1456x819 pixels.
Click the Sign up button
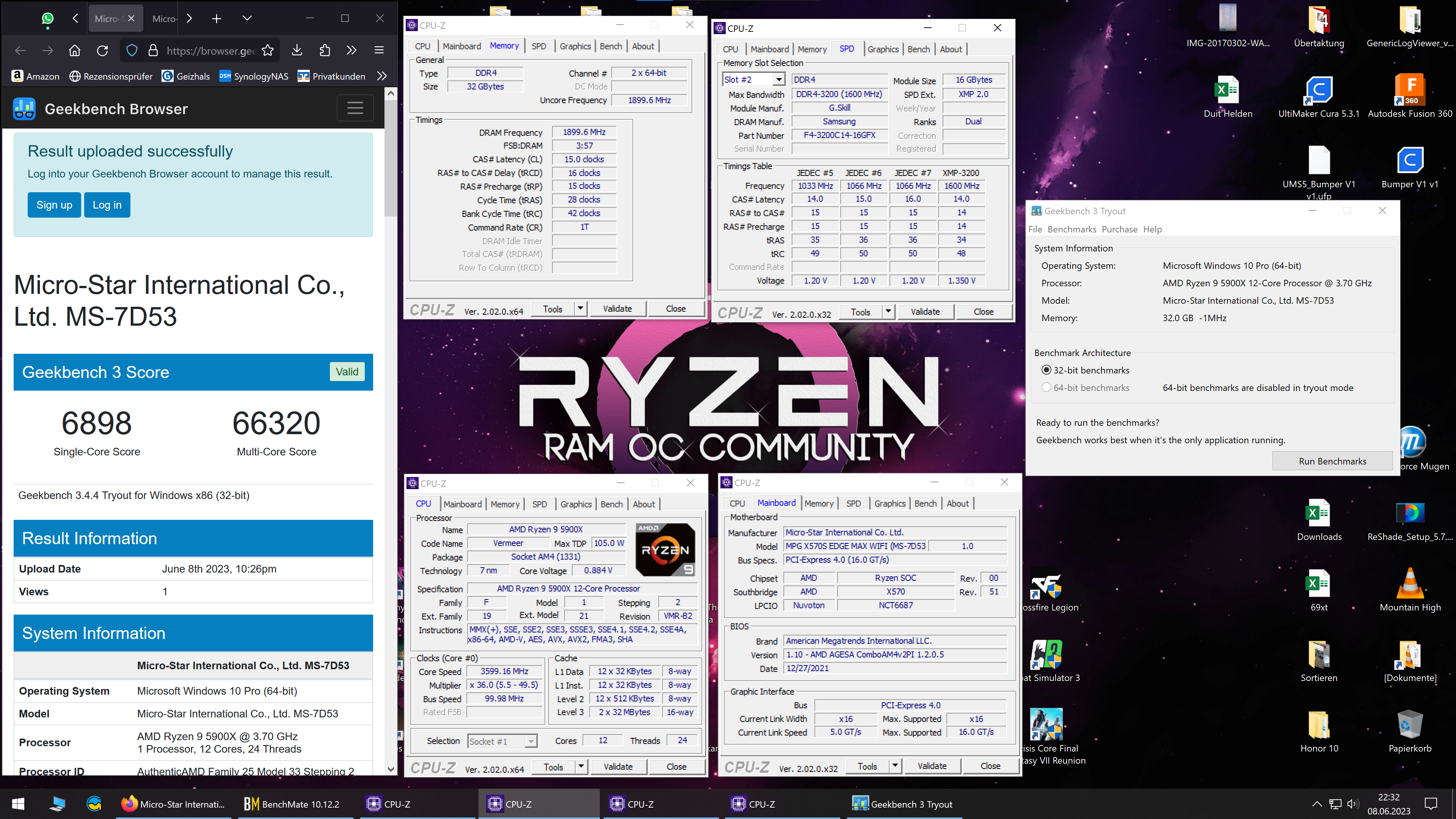pyautogui.click(x=54, y=205)
